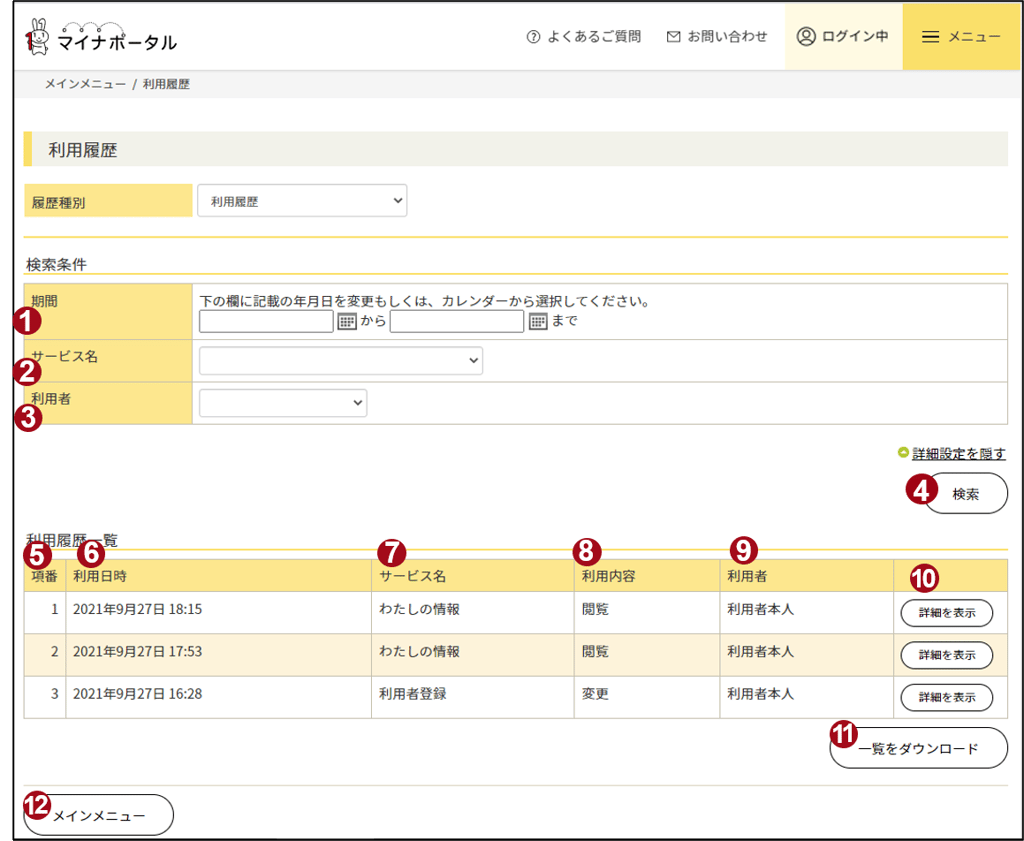1024x841 pixels.
Task: Show details for the 利用者登録 entry
Action: 946,697
